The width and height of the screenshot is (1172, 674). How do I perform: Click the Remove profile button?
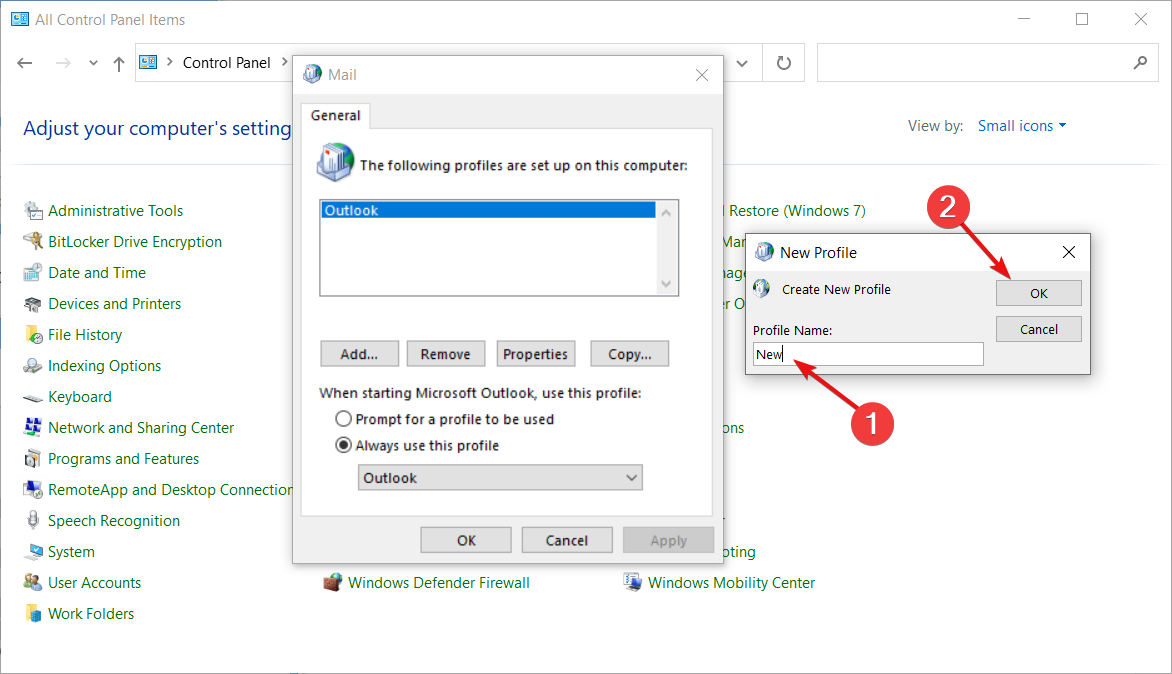445,354
